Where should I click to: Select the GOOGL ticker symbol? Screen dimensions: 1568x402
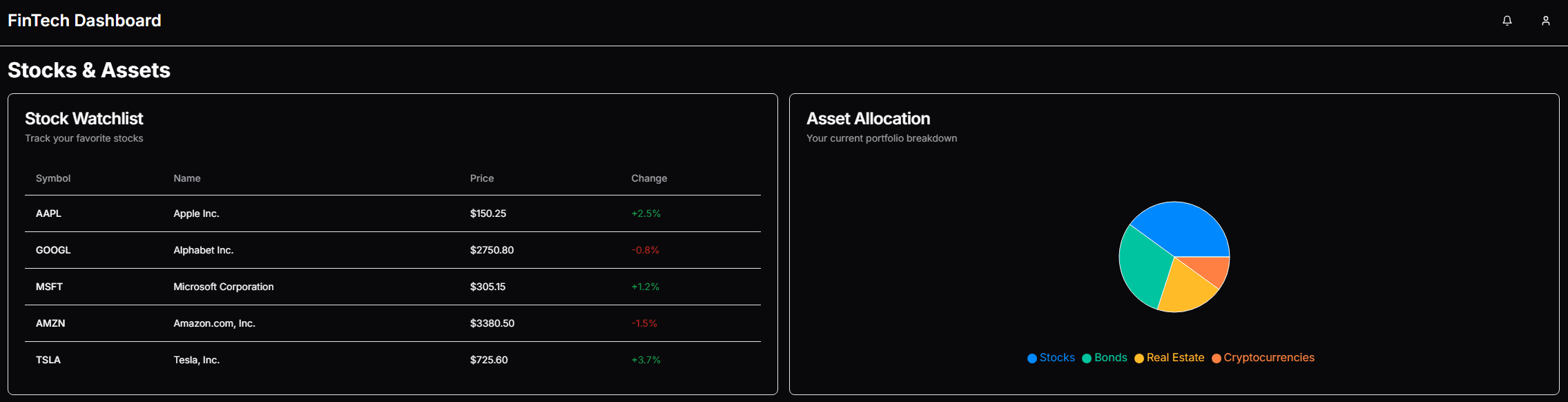point(53,250)
